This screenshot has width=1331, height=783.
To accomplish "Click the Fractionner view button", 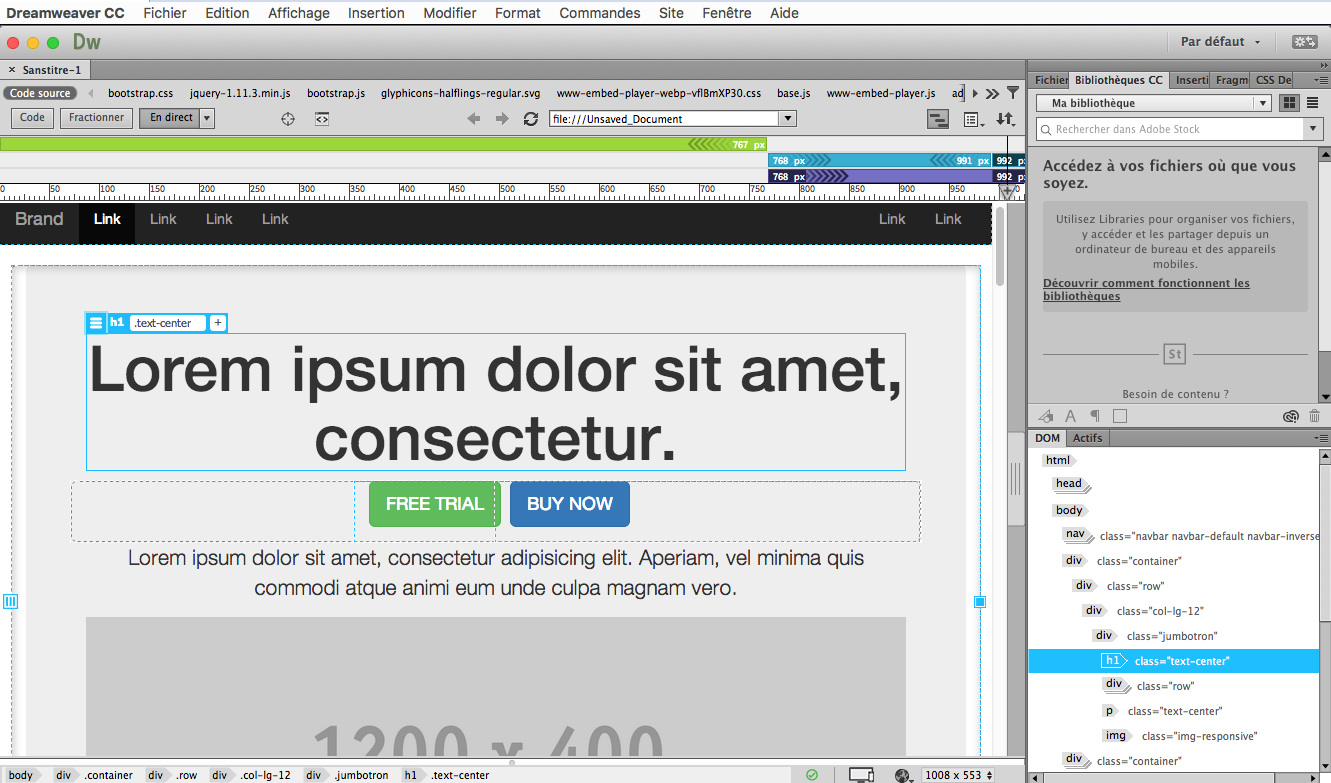I will [95, 117].
